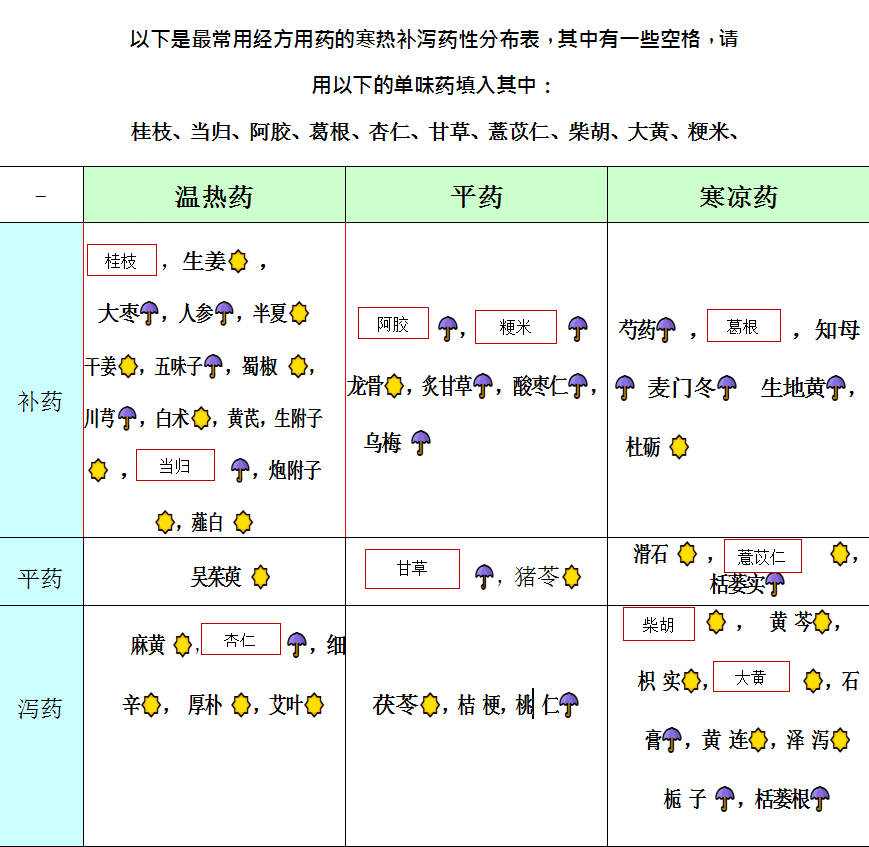The width and height of the screenshot is (869, 847).
Task: Click the word 黄芪
Action: (x=244, y=418)
